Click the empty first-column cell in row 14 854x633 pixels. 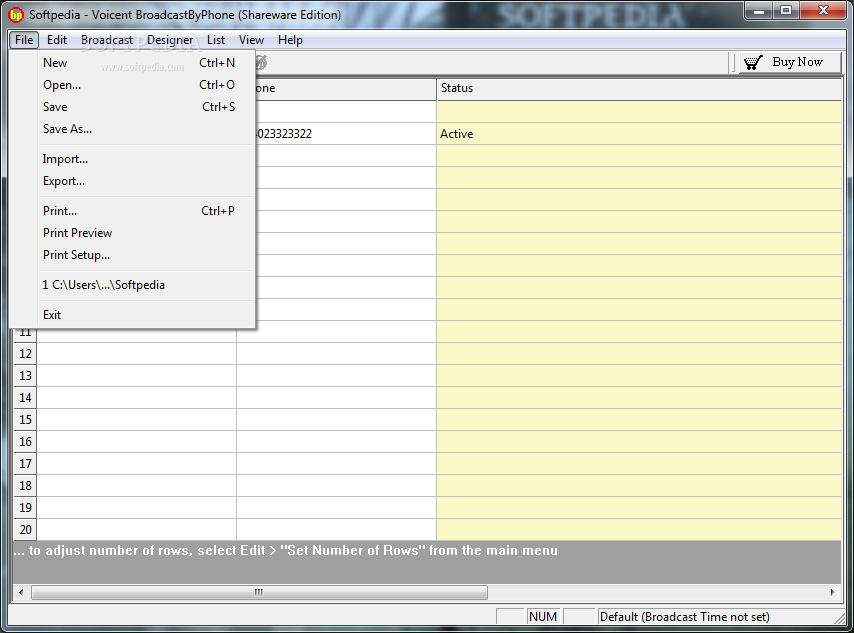pos(136,398)
